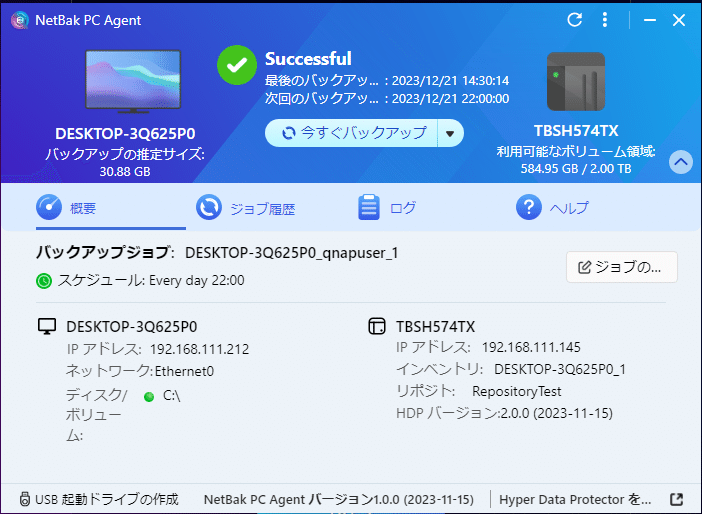Collapse the header with the chevron-up button
This screenshot has width=702, height=514.
(681, 162)
